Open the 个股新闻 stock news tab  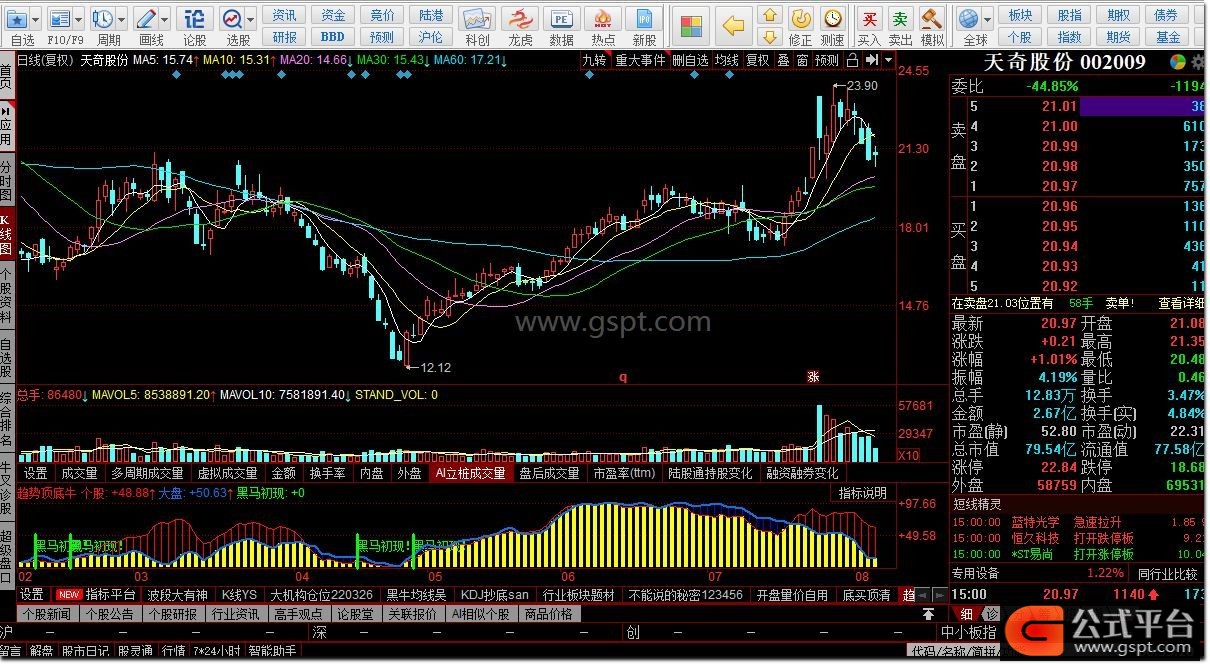pos(46,614)
